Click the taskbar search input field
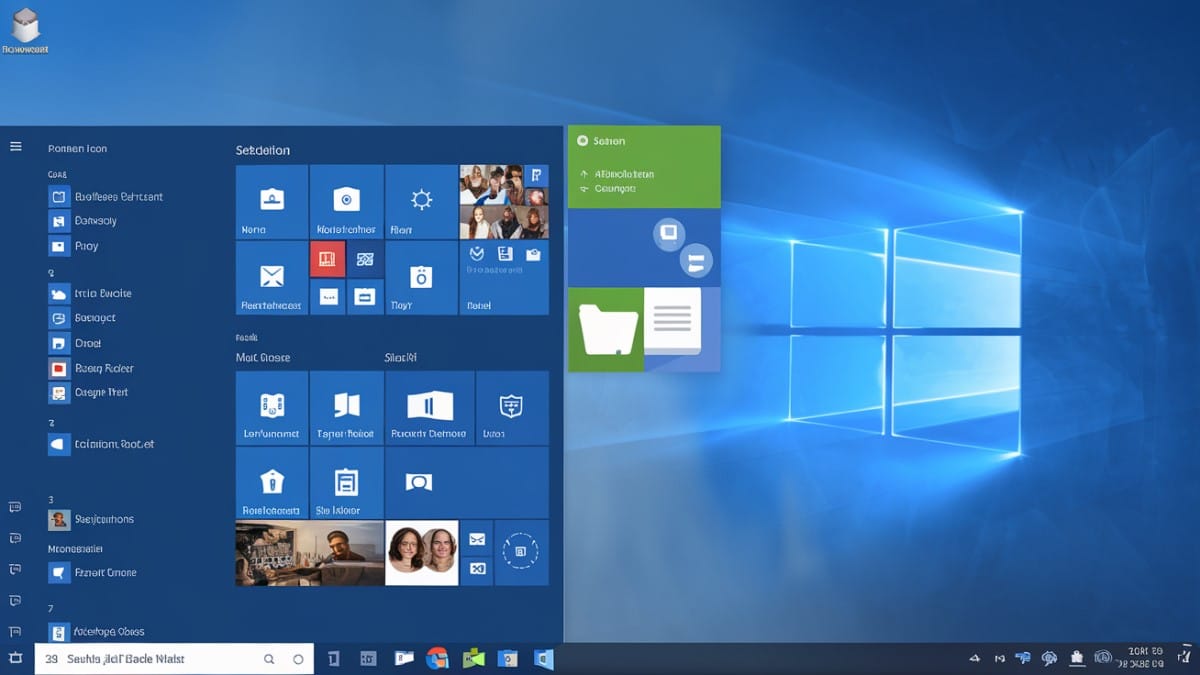The width and height of the screenshot is (1200, 675). (150, 659)
